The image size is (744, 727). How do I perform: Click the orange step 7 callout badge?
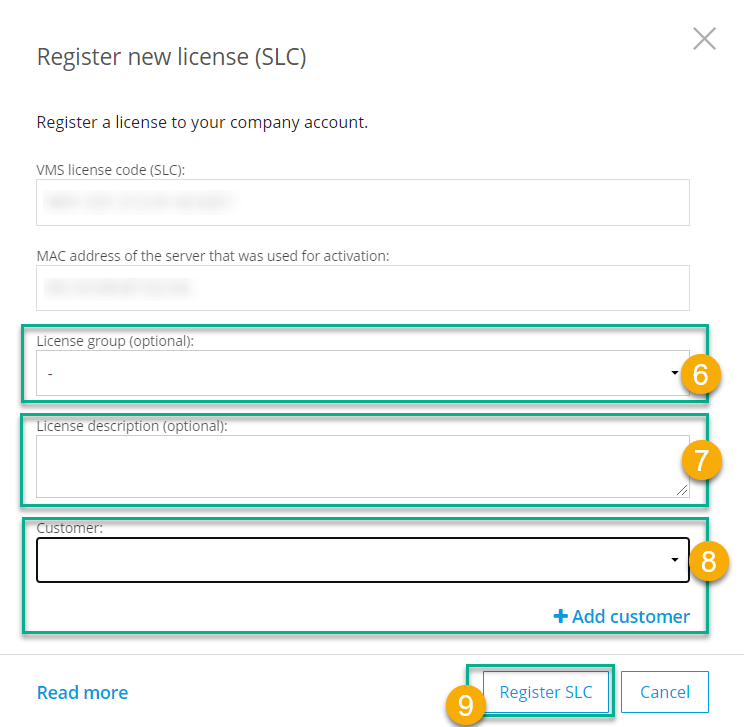coord(701,460)
